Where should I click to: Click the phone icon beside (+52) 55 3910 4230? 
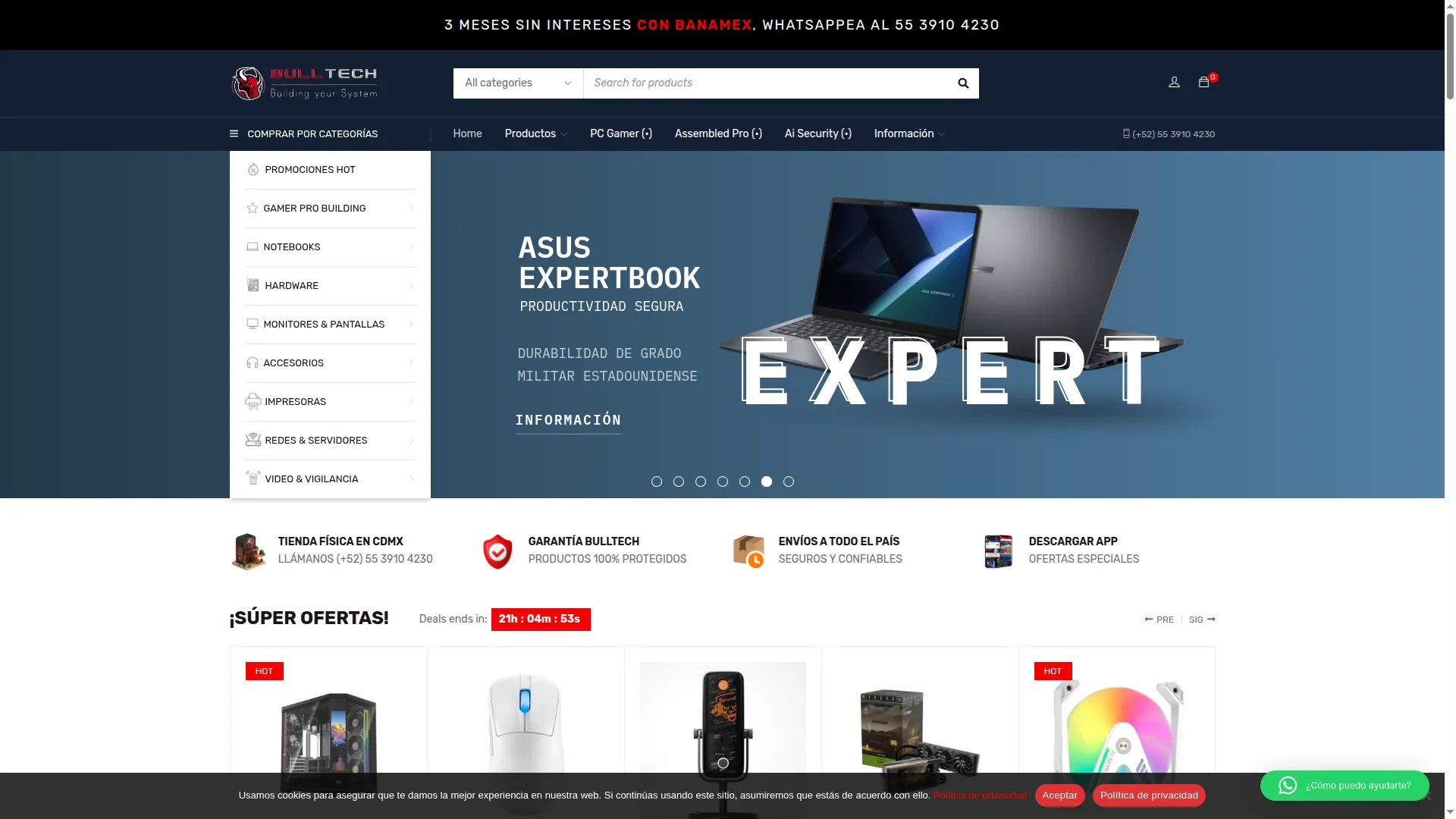tap(1126, 133)
